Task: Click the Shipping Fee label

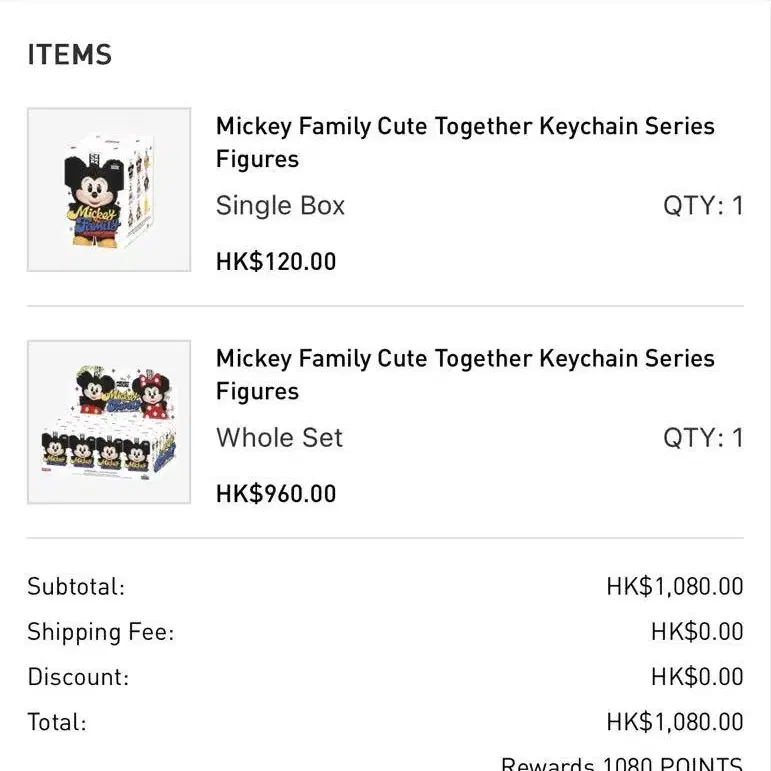Action: click(x=100, y=632)
